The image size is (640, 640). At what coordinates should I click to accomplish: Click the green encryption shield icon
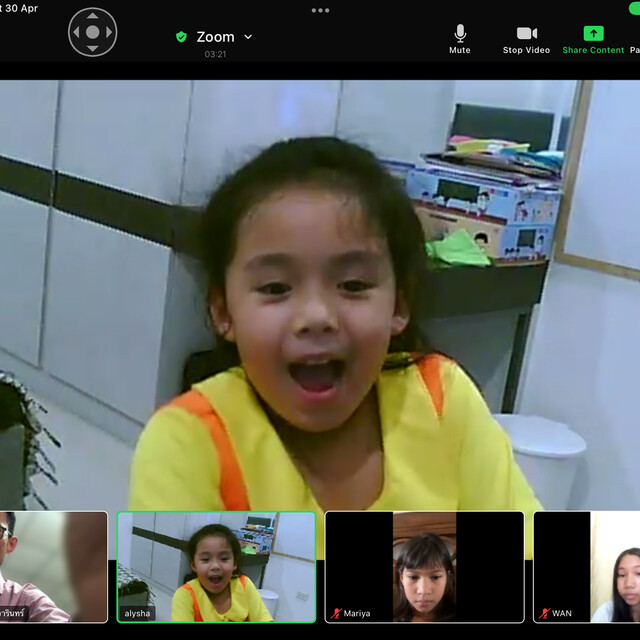[x=181, y=37]
